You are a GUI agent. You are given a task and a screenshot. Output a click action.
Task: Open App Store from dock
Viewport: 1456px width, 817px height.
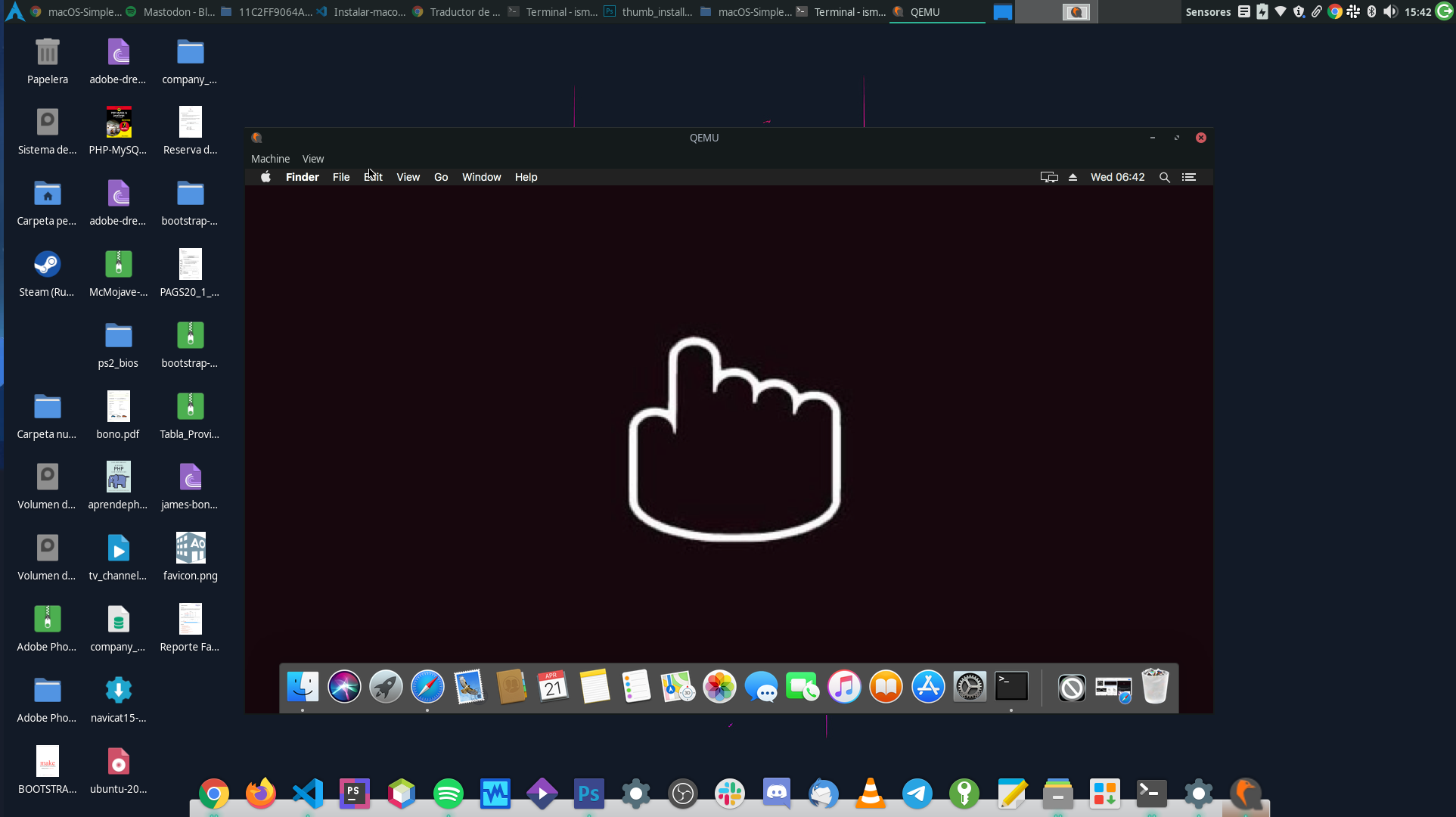[x=928, y=687]
